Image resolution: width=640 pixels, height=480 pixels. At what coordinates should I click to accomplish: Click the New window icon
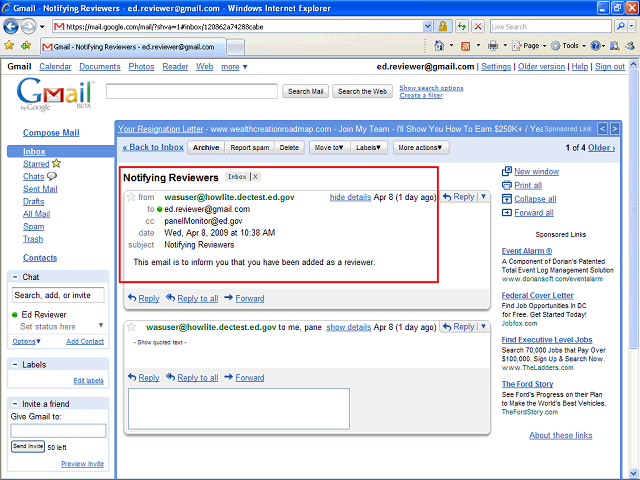pyautogui.click(x=507, y=171)
